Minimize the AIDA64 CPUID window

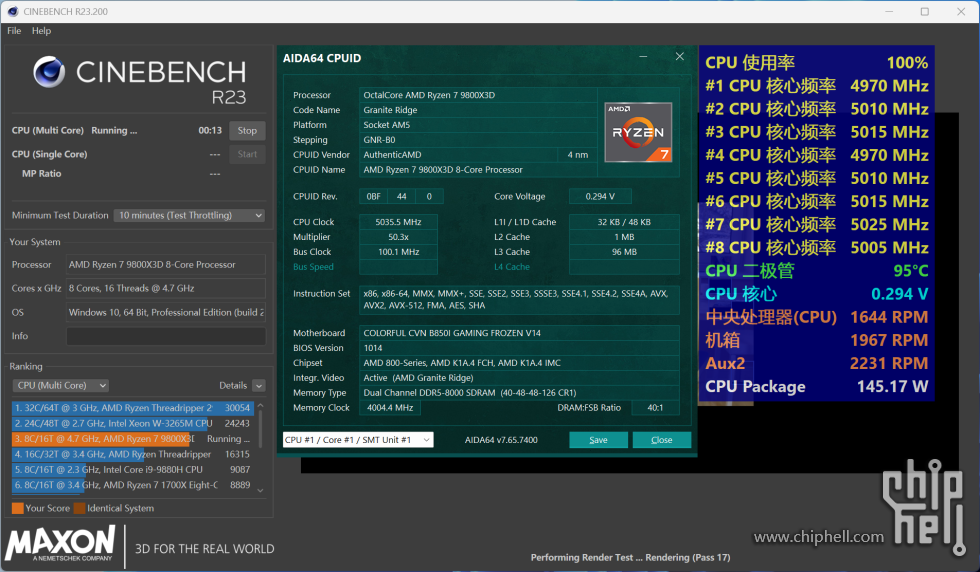pos(643,57)
